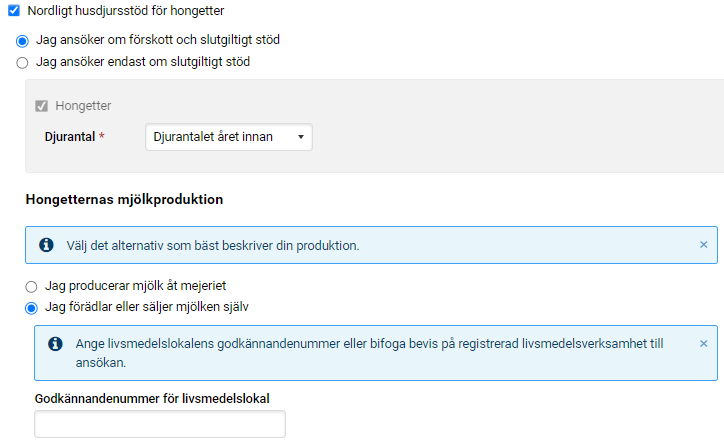
Task: Click the "Djurantal" field label
Action: (69, 137)
